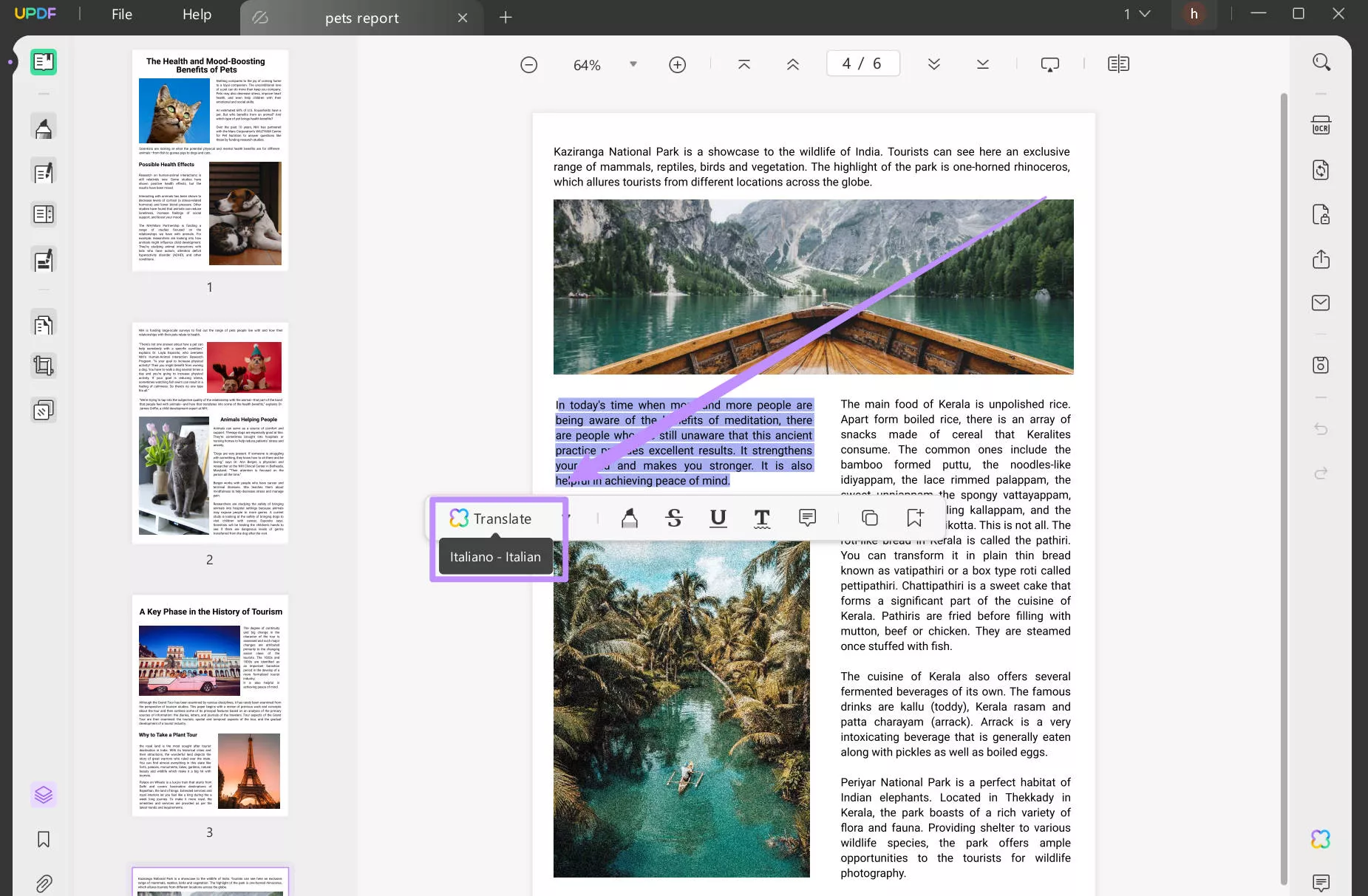Underline the selected text

[718, 519]
